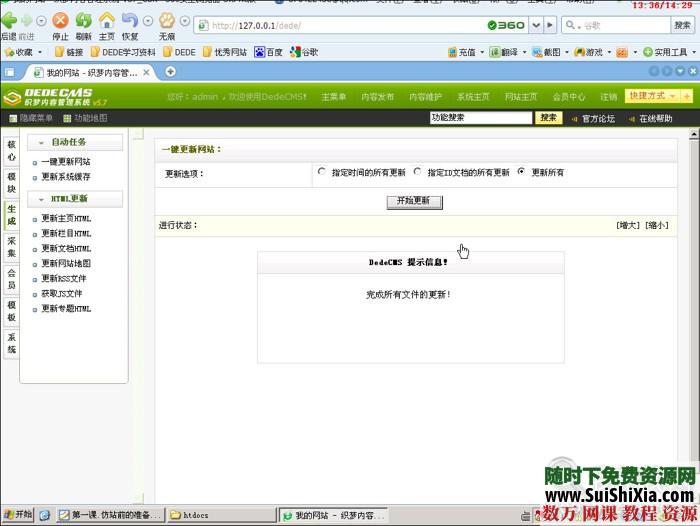700x526 pixels.
Task: Open the 优秀网站 bookmark folder
Action: click(225, 52)
